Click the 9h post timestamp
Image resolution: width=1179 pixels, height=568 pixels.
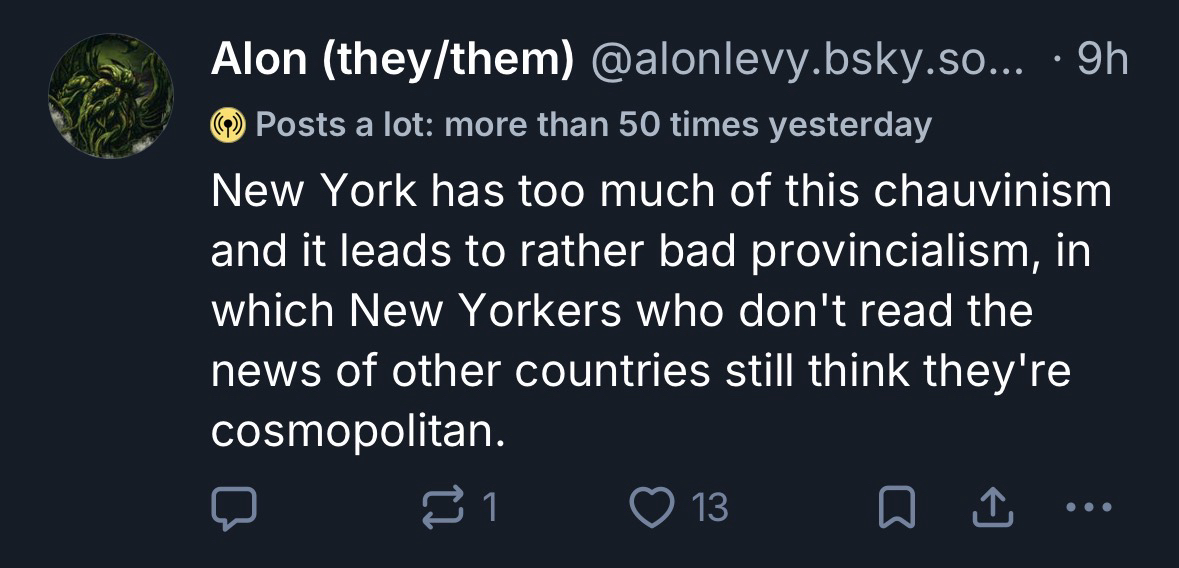pos(1101,62)
